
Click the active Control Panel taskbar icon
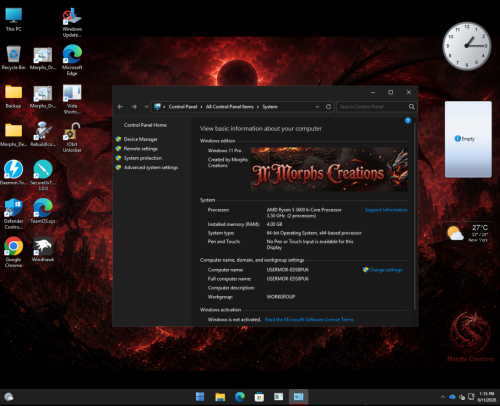(x=298, y=397)
